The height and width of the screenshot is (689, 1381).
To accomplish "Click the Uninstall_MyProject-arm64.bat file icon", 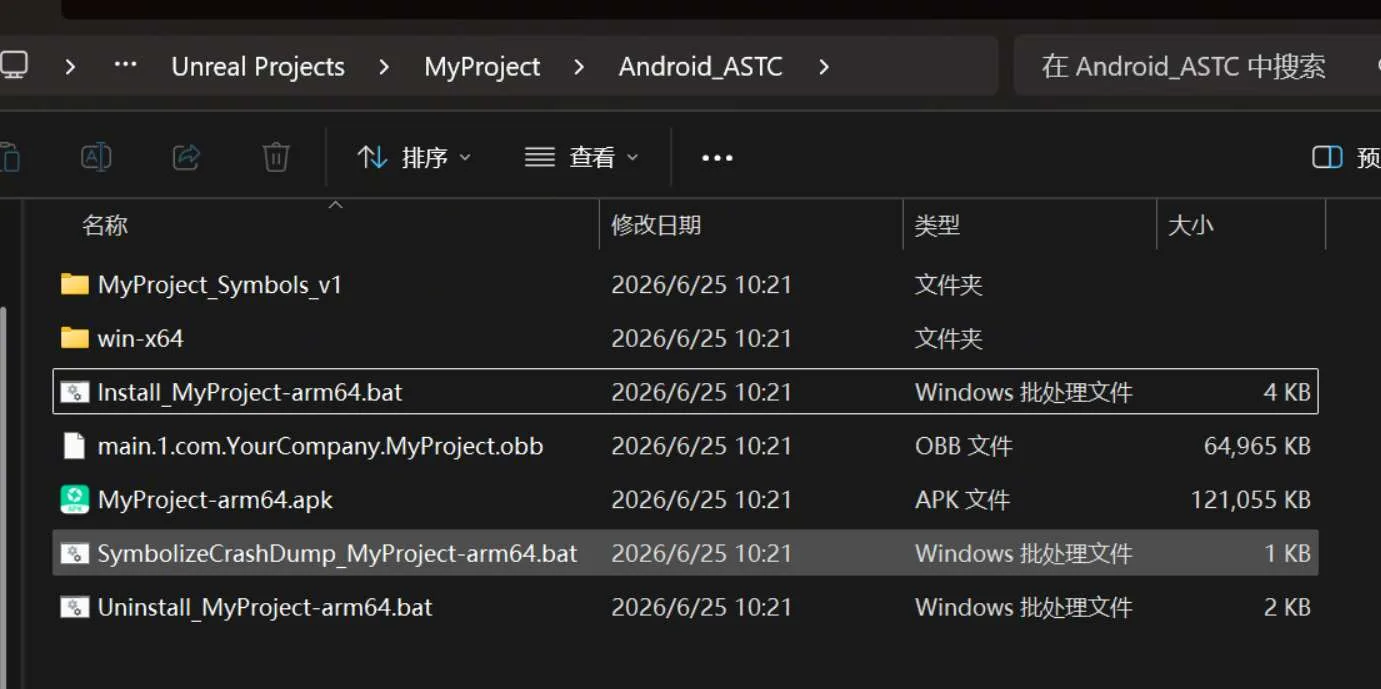I will (74, 607).
